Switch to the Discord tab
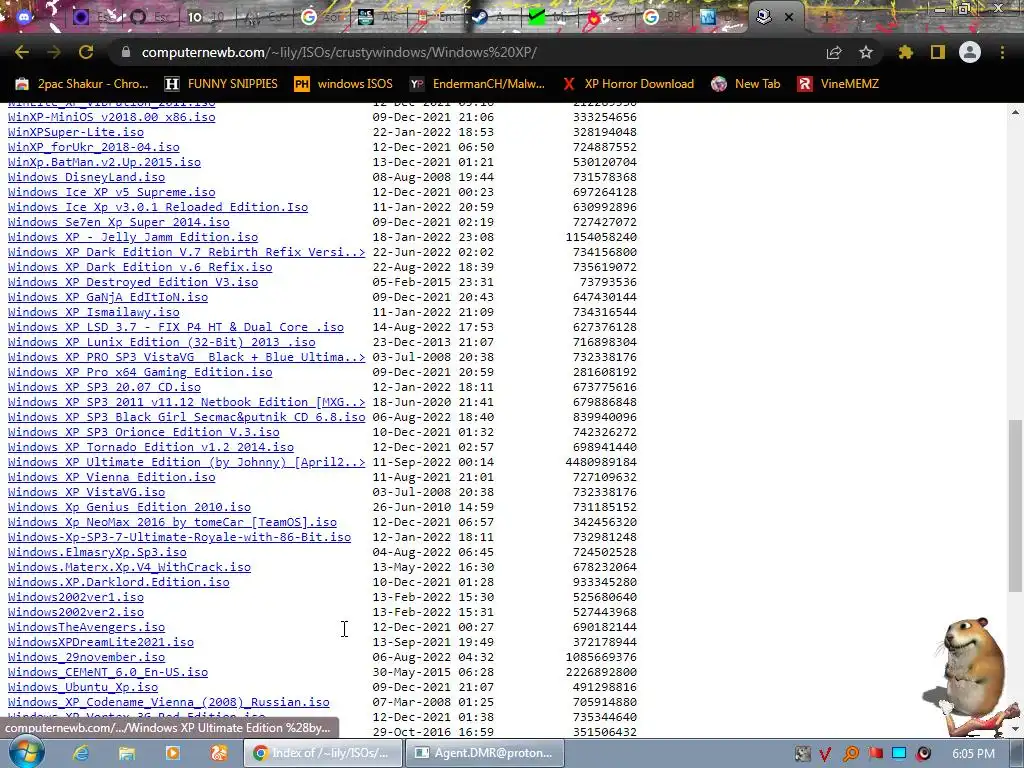 click(25, 17)
